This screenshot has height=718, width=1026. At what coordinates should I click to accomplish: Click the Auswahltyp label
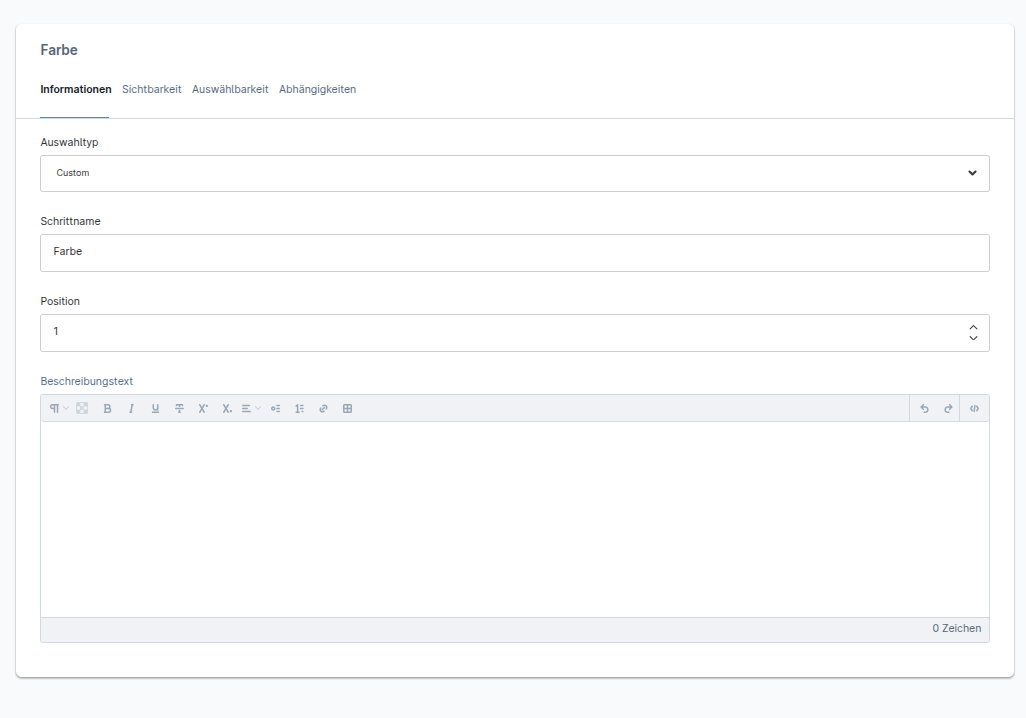tap(69, 142)
